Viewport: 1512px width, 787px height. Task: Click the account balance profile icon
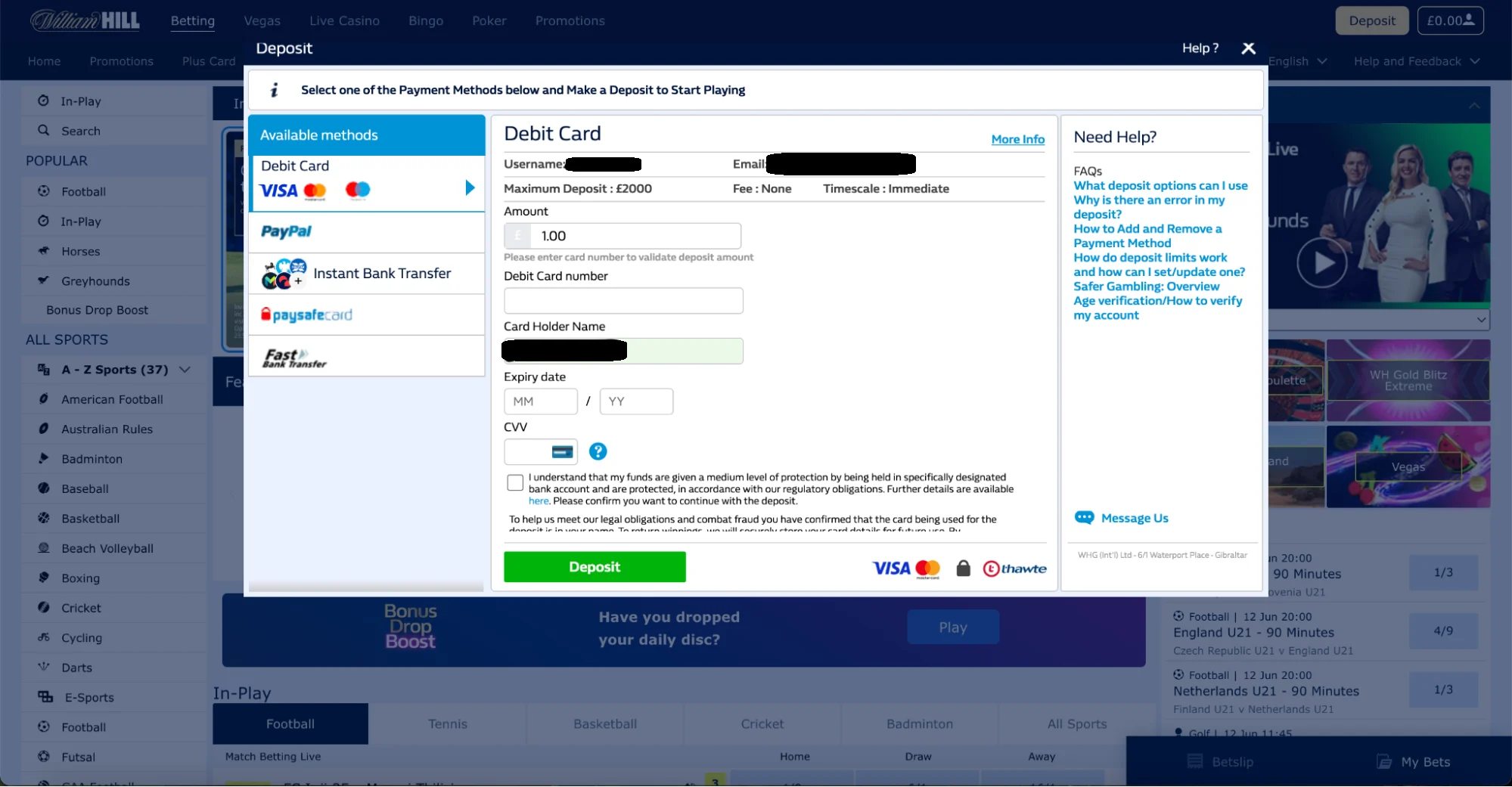[x=1468, y=20]
